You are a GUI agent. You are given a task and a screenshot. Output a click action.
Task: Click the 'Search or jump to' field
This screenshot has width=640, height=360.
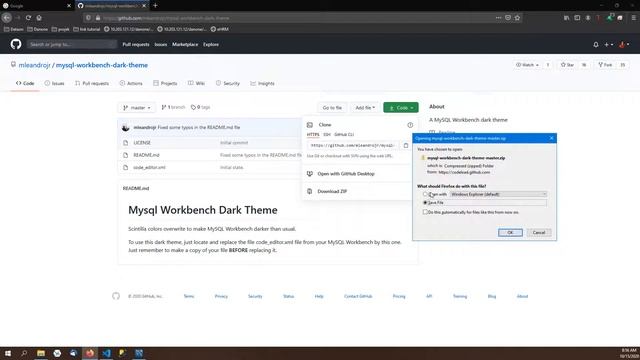click(72, 44)
